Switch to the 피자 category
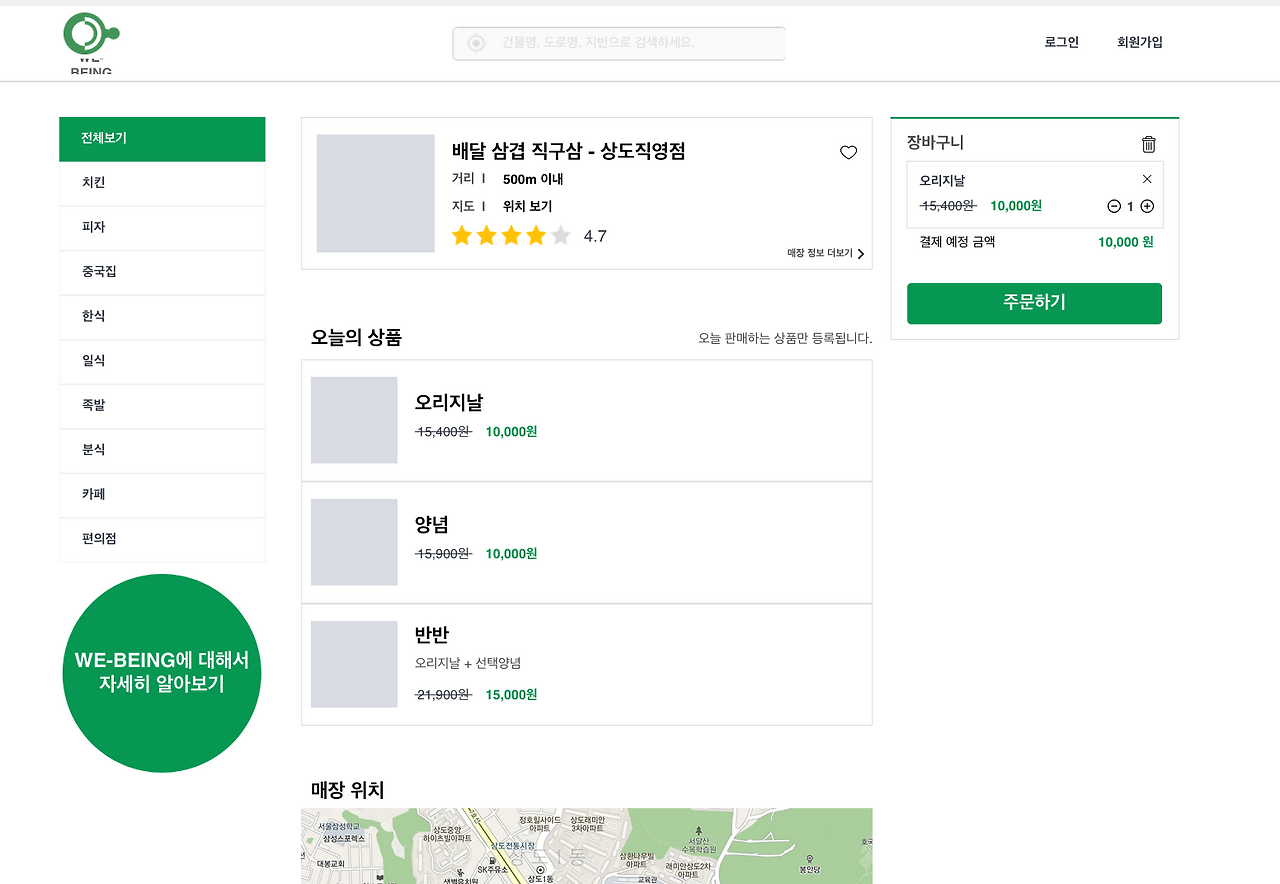Viewport: 1280px width, 884px height. (162, 227)
